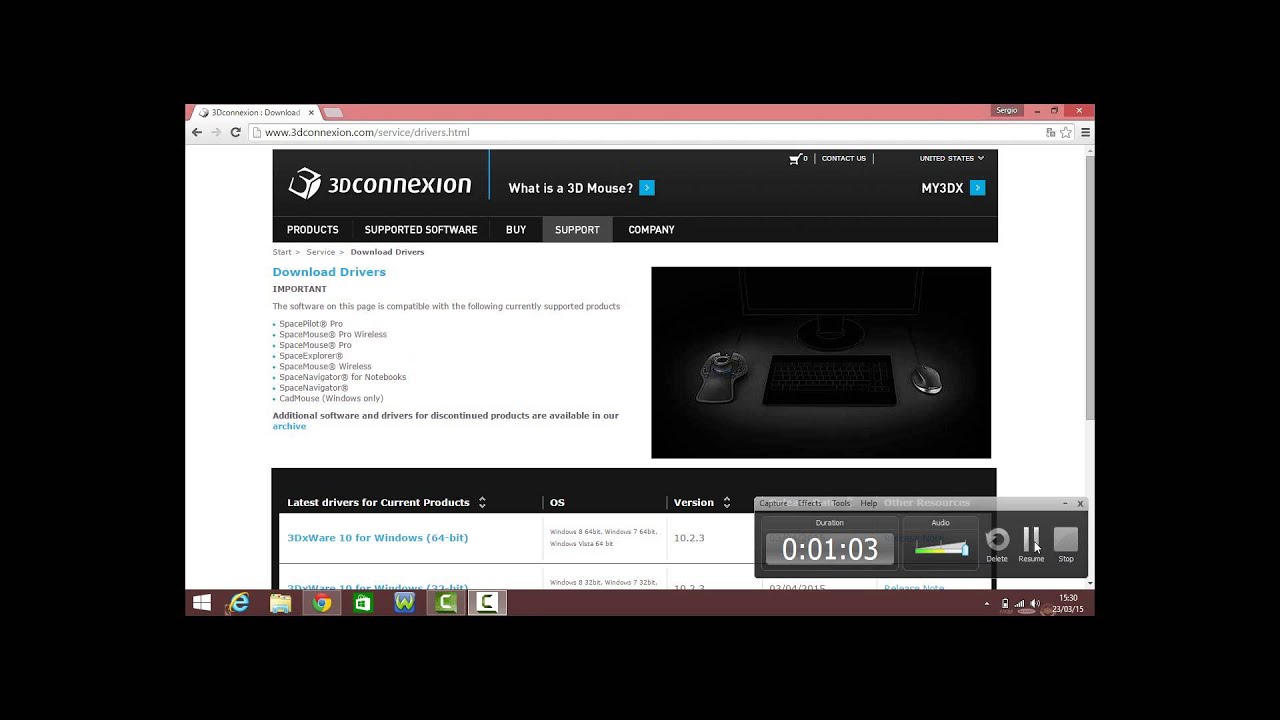Image resolution: width=1280 pixels, height=720 pixels.
Task: Select the 3Dconnexion : Download browser tab
Action: point(255,112)
